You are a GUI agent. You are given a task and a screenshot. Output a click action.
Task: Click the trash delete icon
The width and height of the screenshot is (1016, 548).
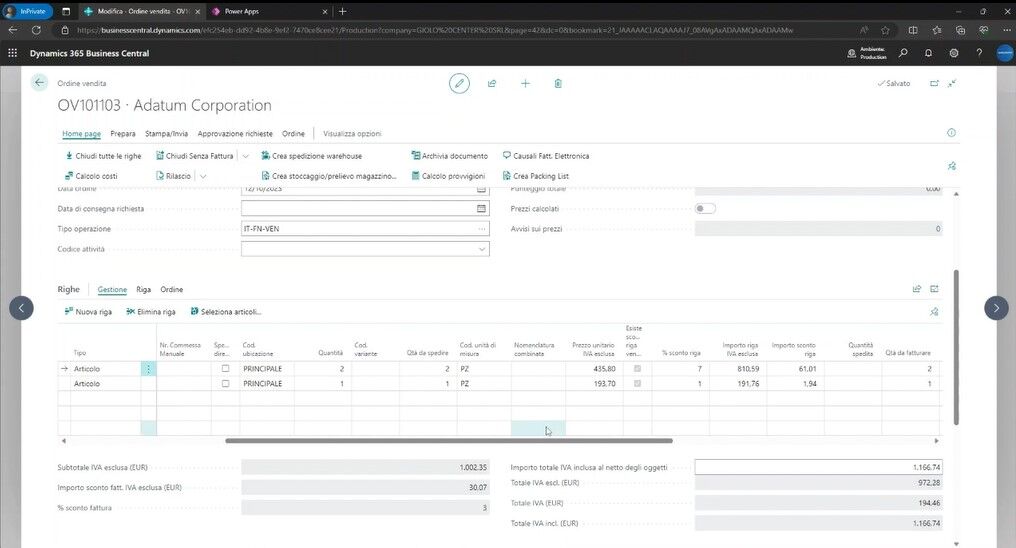(558, 83)
